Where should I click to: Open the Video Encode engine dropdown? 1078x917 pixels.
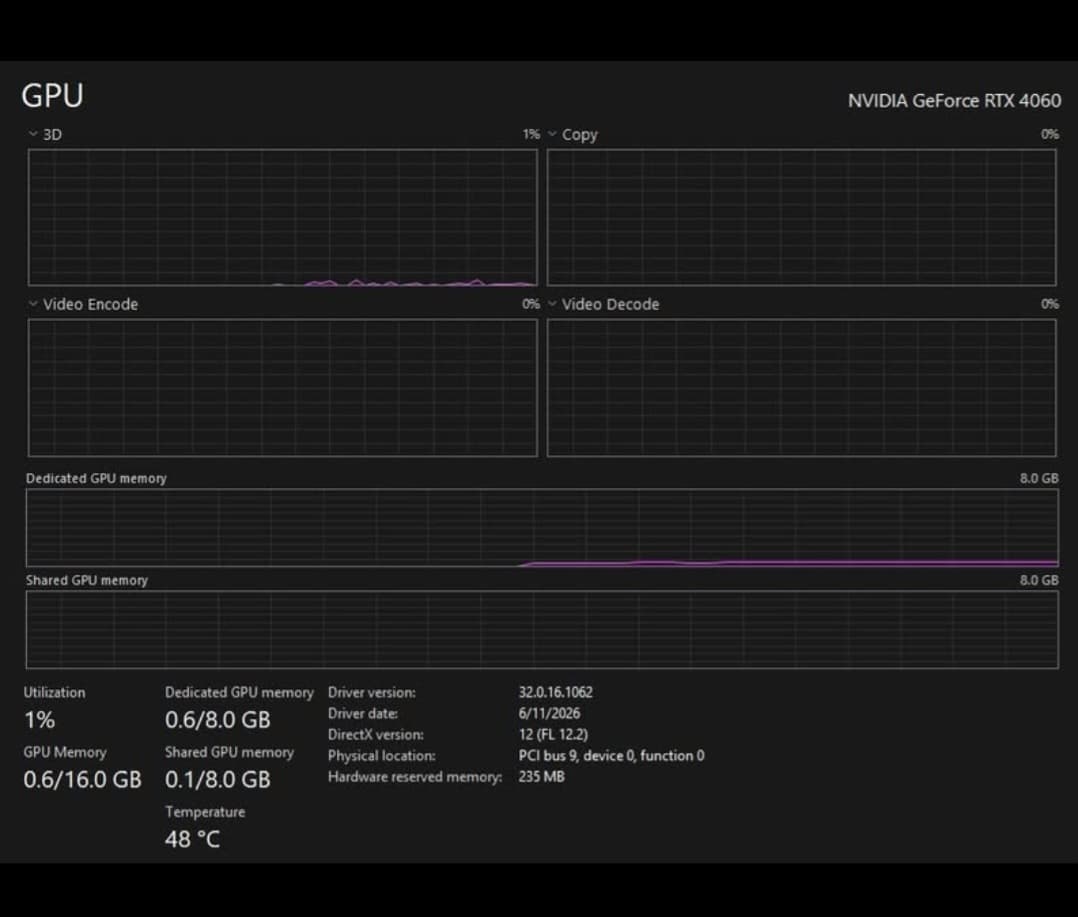click(33, 304)
